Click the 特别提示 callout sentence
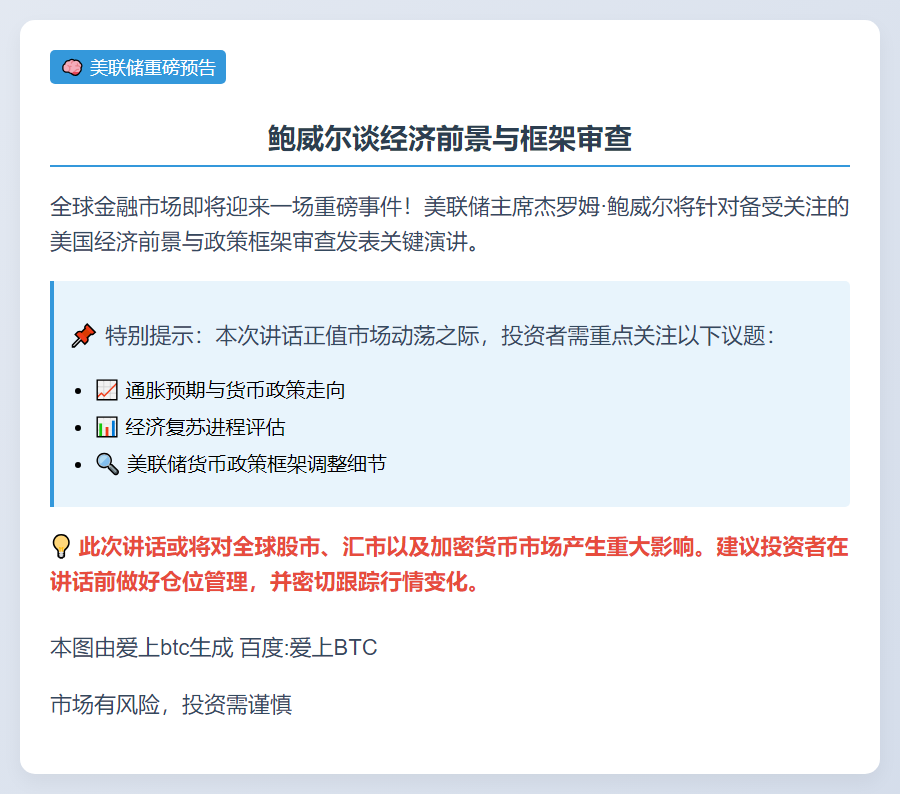 click(440, 336)
